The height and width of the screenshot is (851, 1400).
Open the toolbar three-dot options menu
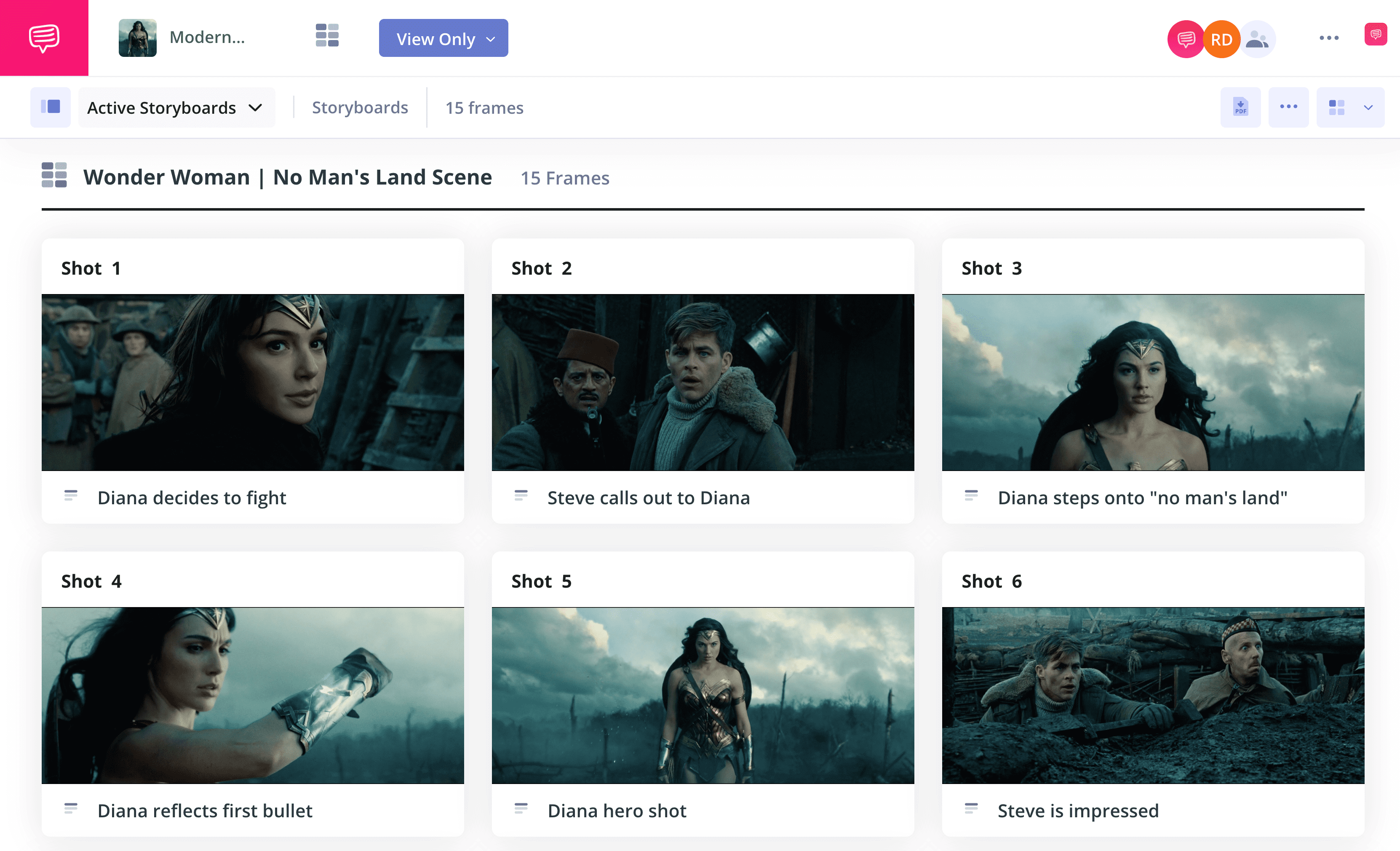pos(1288,107)
